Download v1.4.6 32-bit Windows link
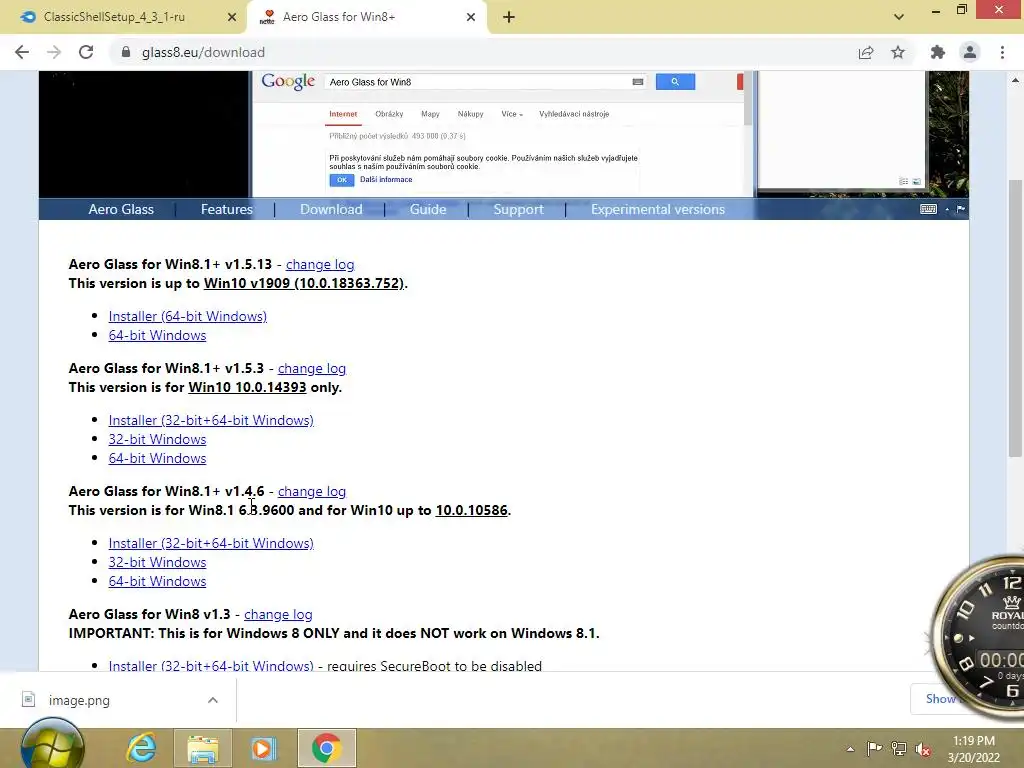Viewport: 1024px width, 768px height. 157,562
